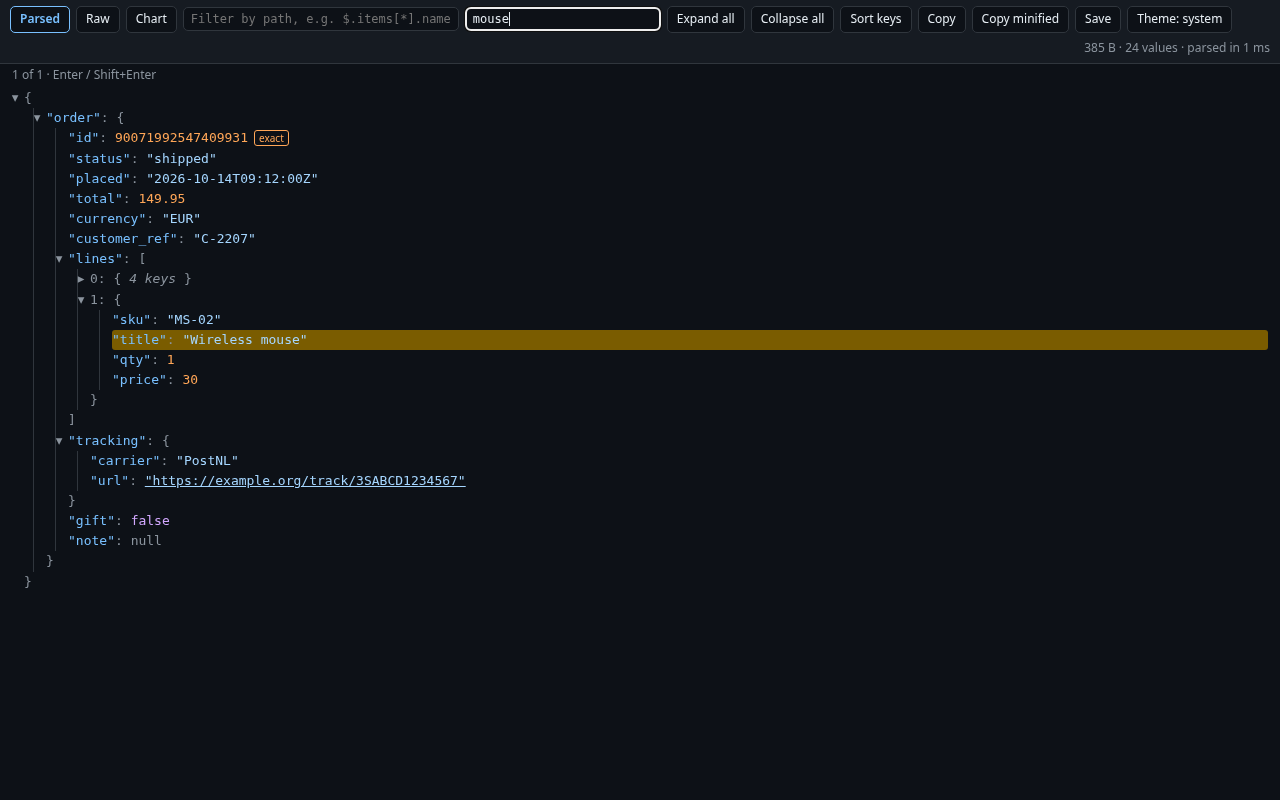Click Expand all button
The width and height of the screenshot is (1280, 800).
tap(706, 19)
